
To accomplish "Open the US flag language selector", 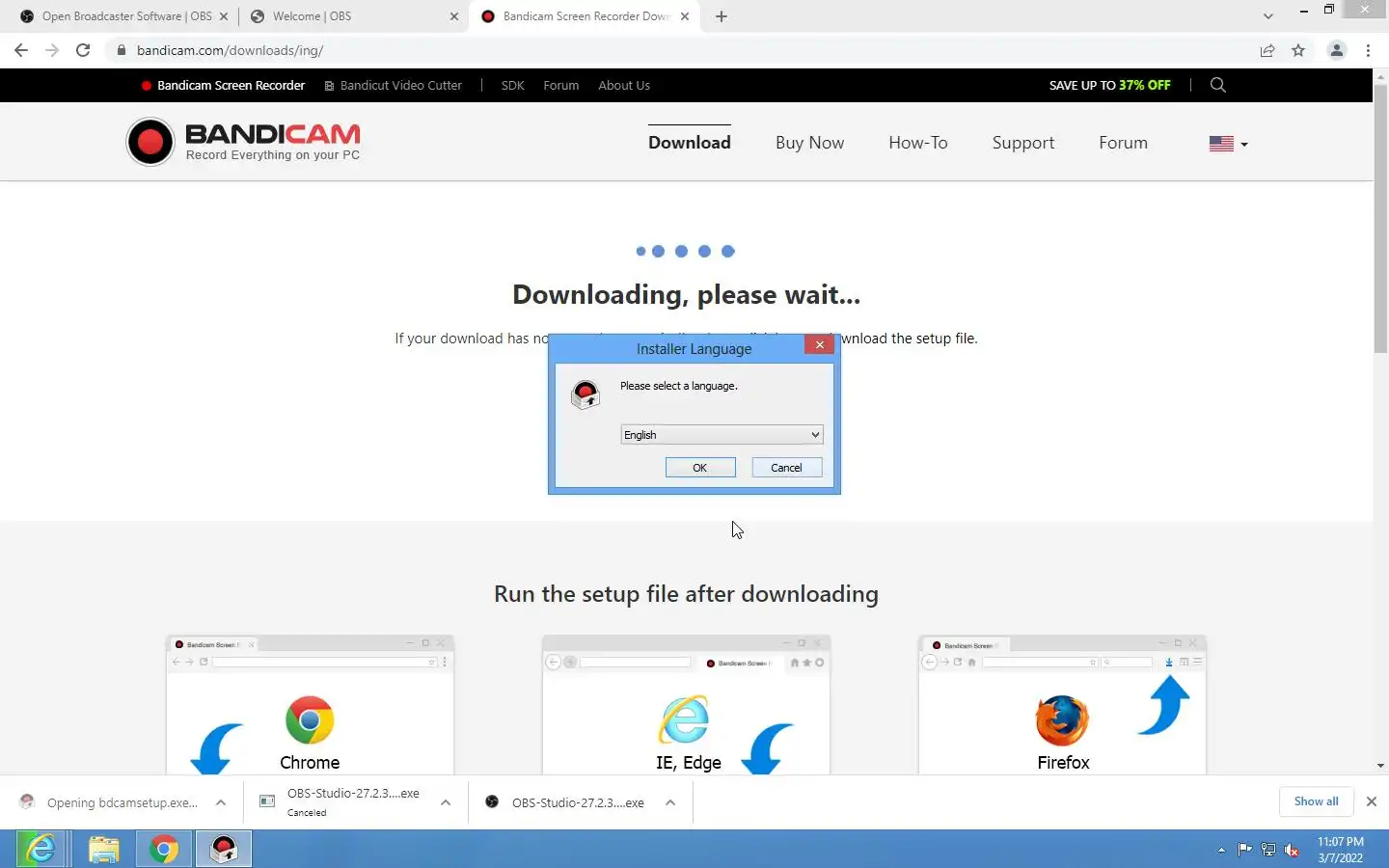I will click(x=1228, y=143).
